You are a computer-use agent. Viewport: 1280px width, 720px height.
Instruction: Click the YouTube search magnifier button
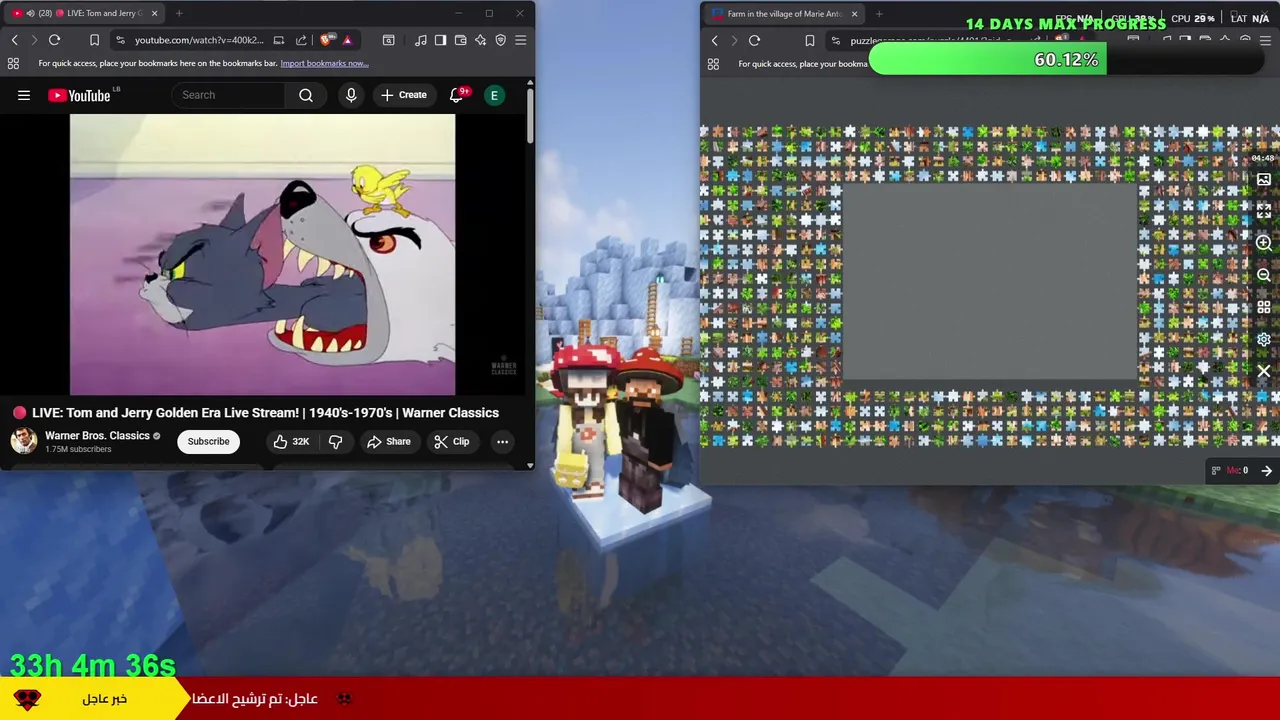tap(306, 95)
